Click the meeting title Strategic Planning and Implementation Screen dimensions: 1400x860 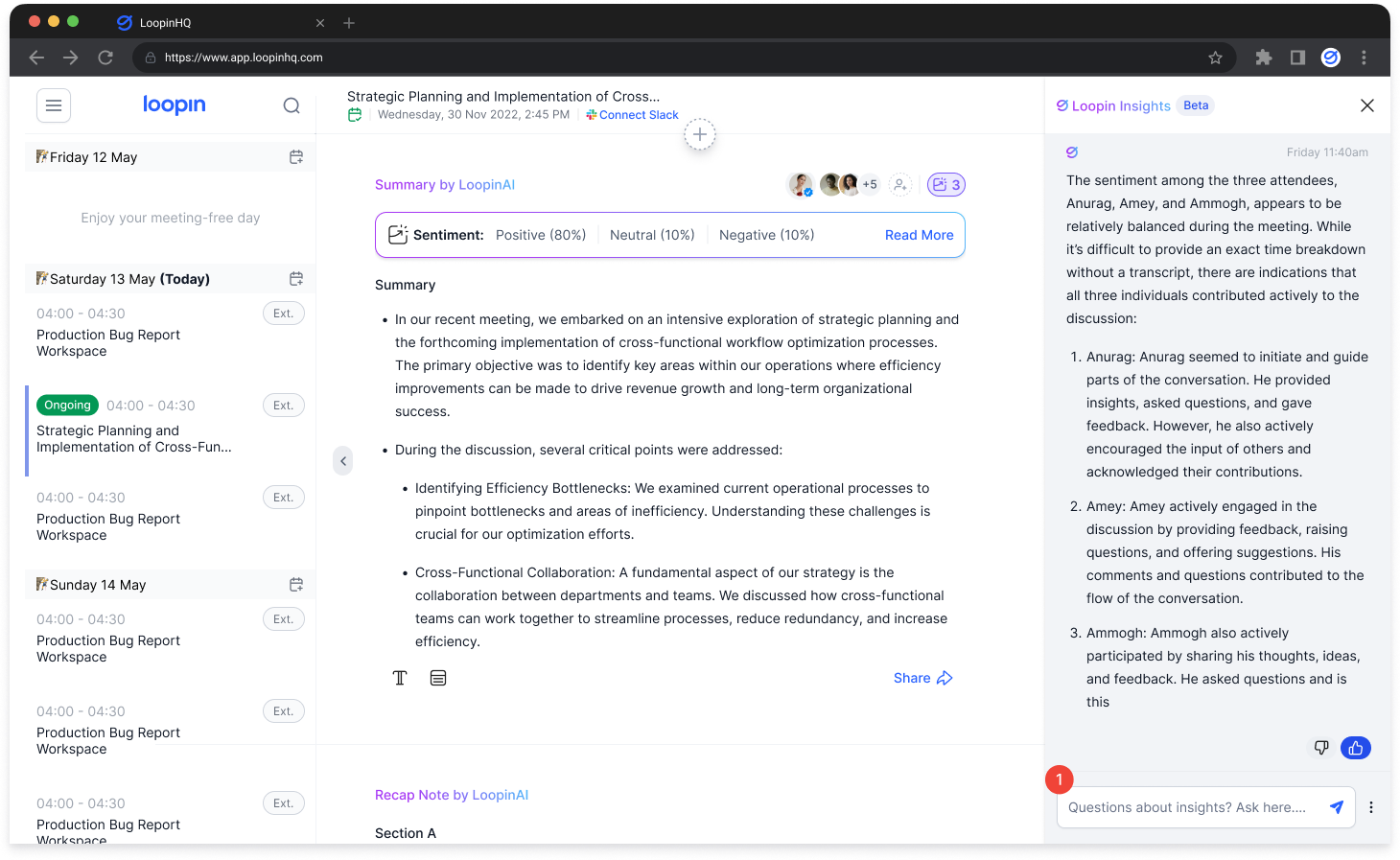(x=503, y=96)
